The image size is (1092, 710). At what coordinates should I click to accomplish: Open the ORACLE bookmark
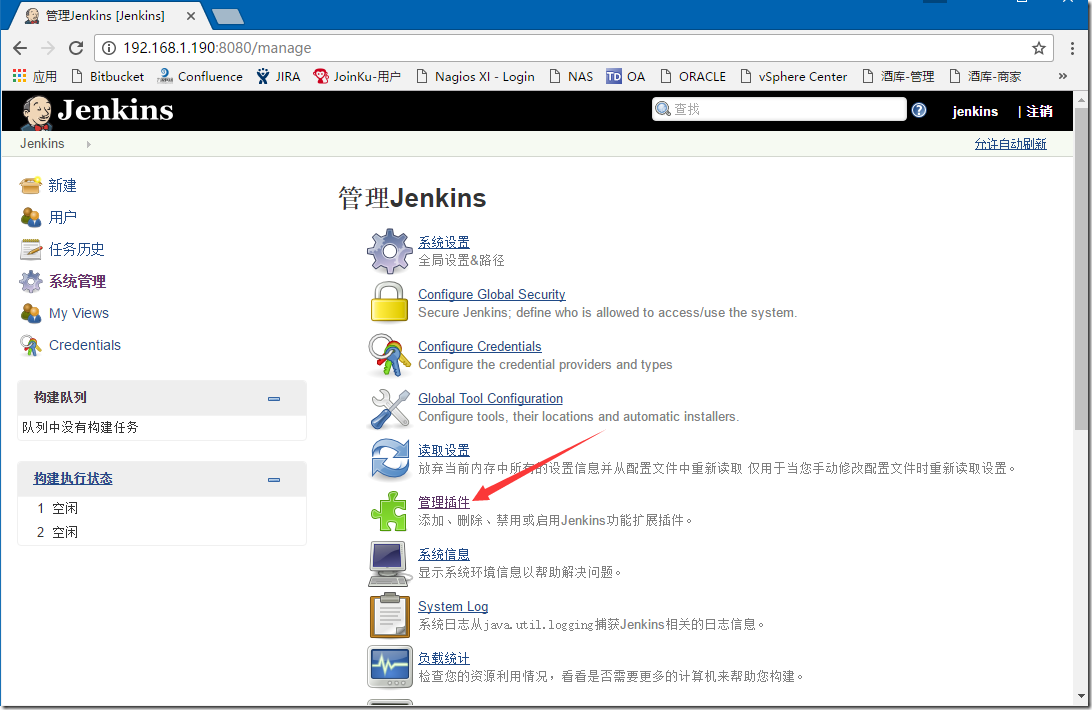click(693, 76)
